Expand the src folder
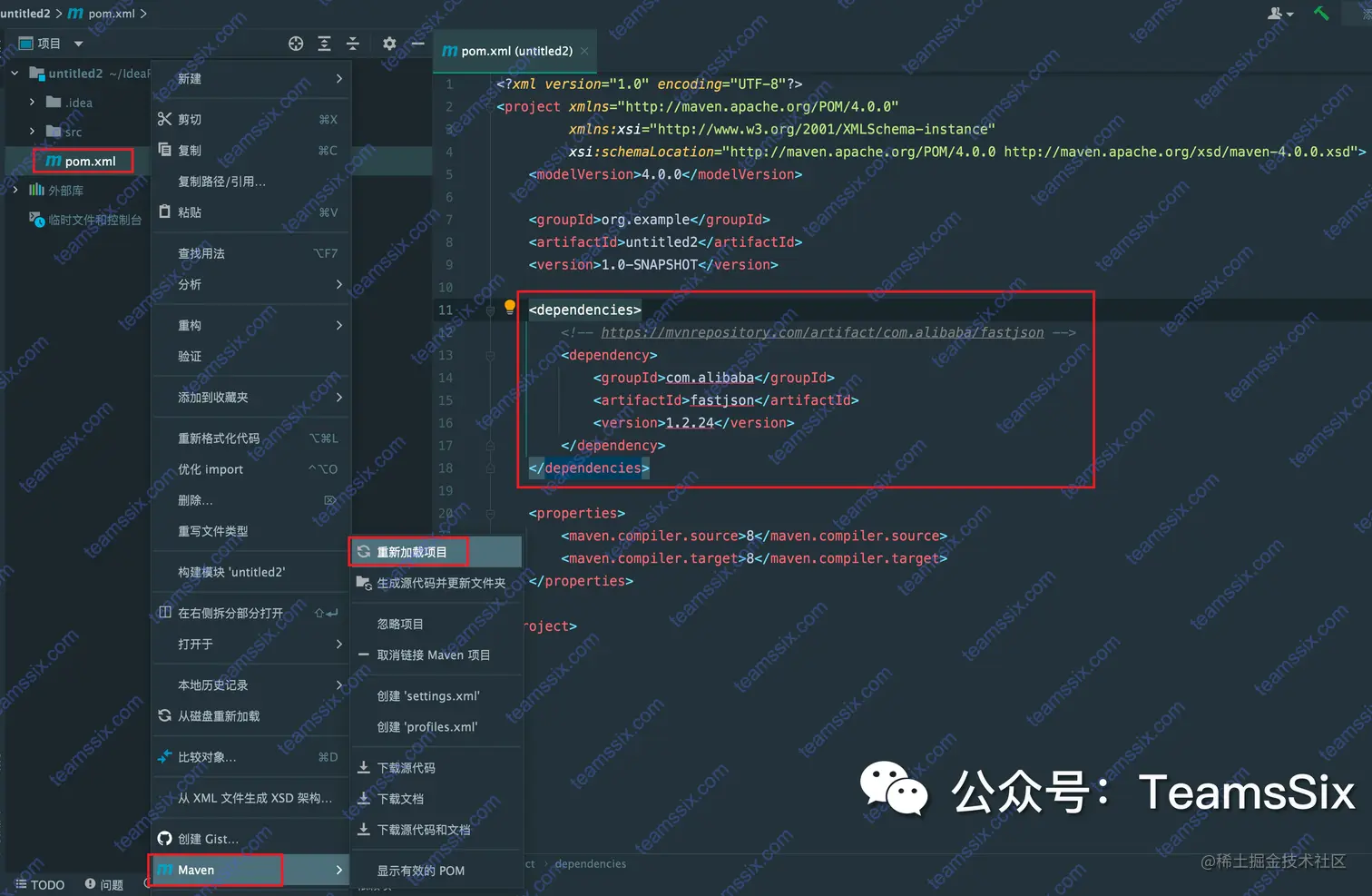1372x896 pixels. pos(32,132)
